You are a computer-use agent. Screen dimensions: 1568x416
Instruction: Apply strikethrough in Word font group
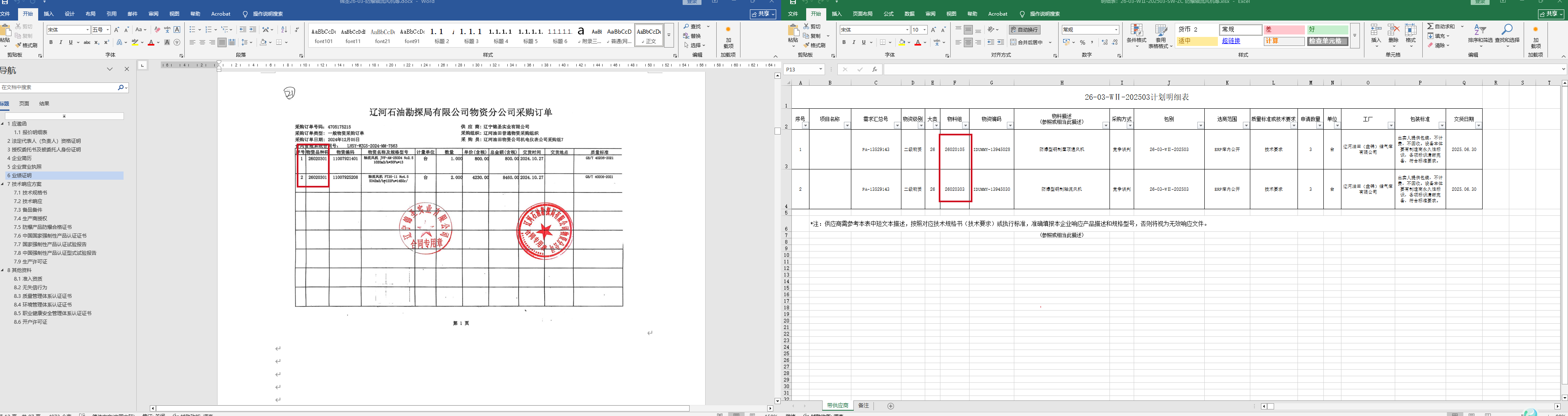(87, 43)
